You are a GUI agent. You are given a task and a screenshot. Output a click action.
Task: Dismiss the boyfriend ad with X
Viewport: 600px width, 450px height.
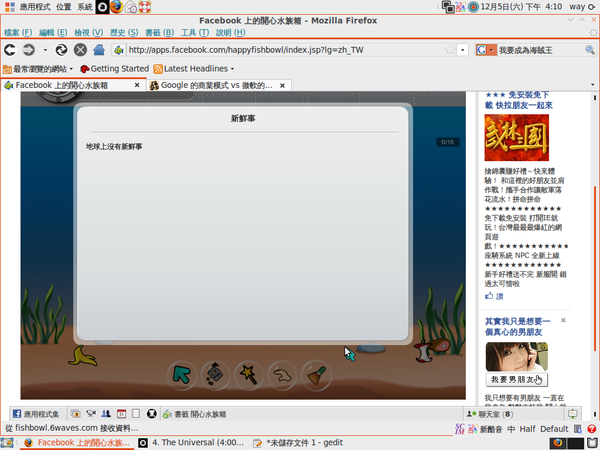coord(563,320)
